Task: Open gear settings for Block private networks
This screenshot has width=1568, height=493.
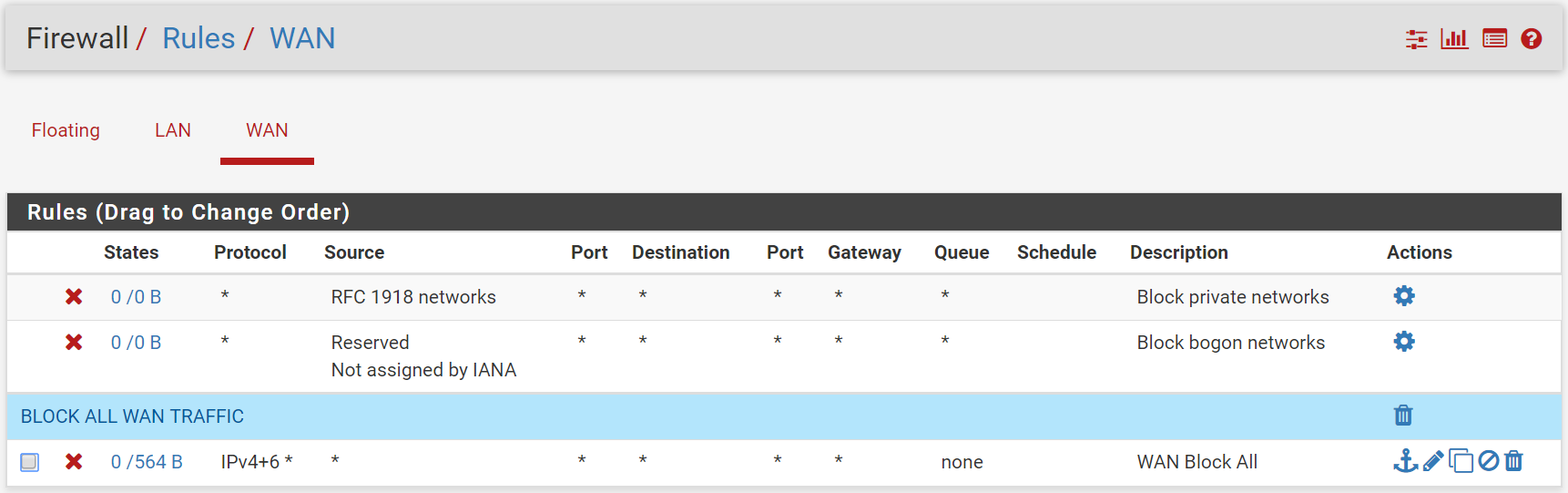Action: [x=1404, y=296]
